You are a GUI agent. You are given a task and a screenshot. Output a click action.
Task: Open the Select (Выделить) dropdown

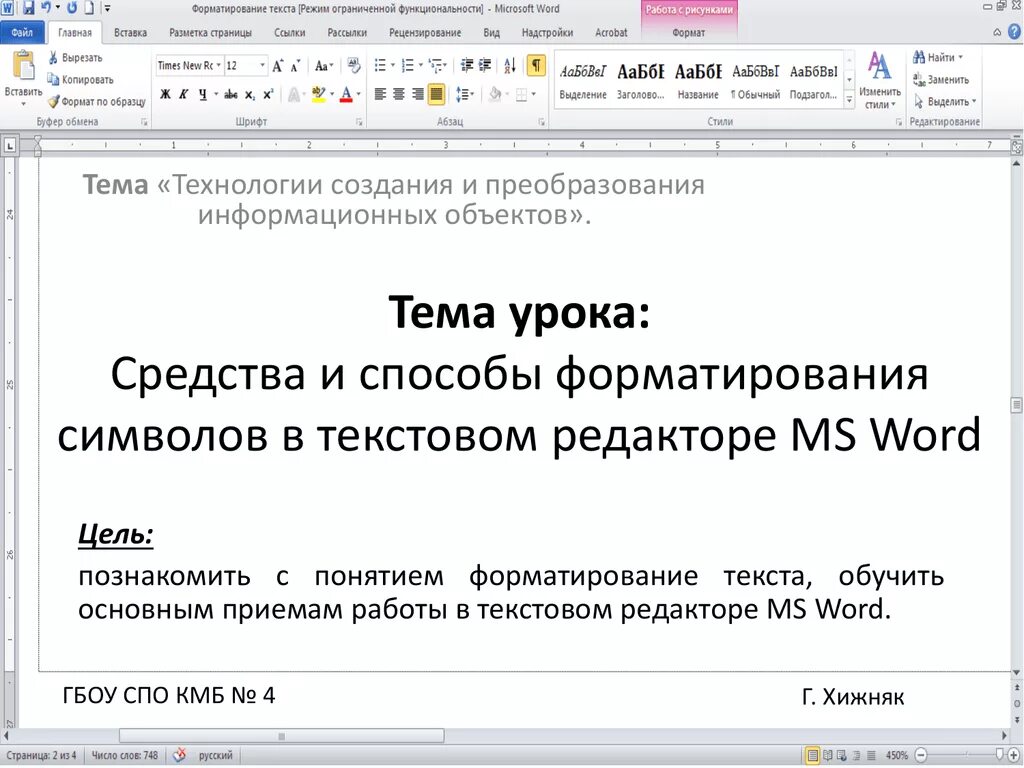945,102
